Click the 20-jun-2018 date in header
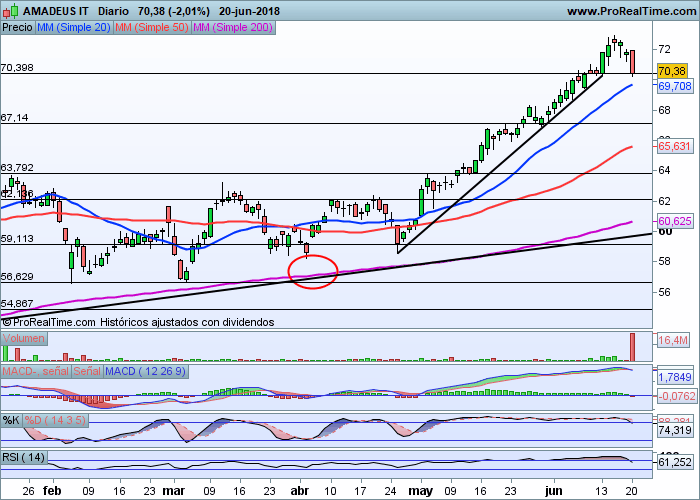Viewport: 700px width, 500px height. 250,11
